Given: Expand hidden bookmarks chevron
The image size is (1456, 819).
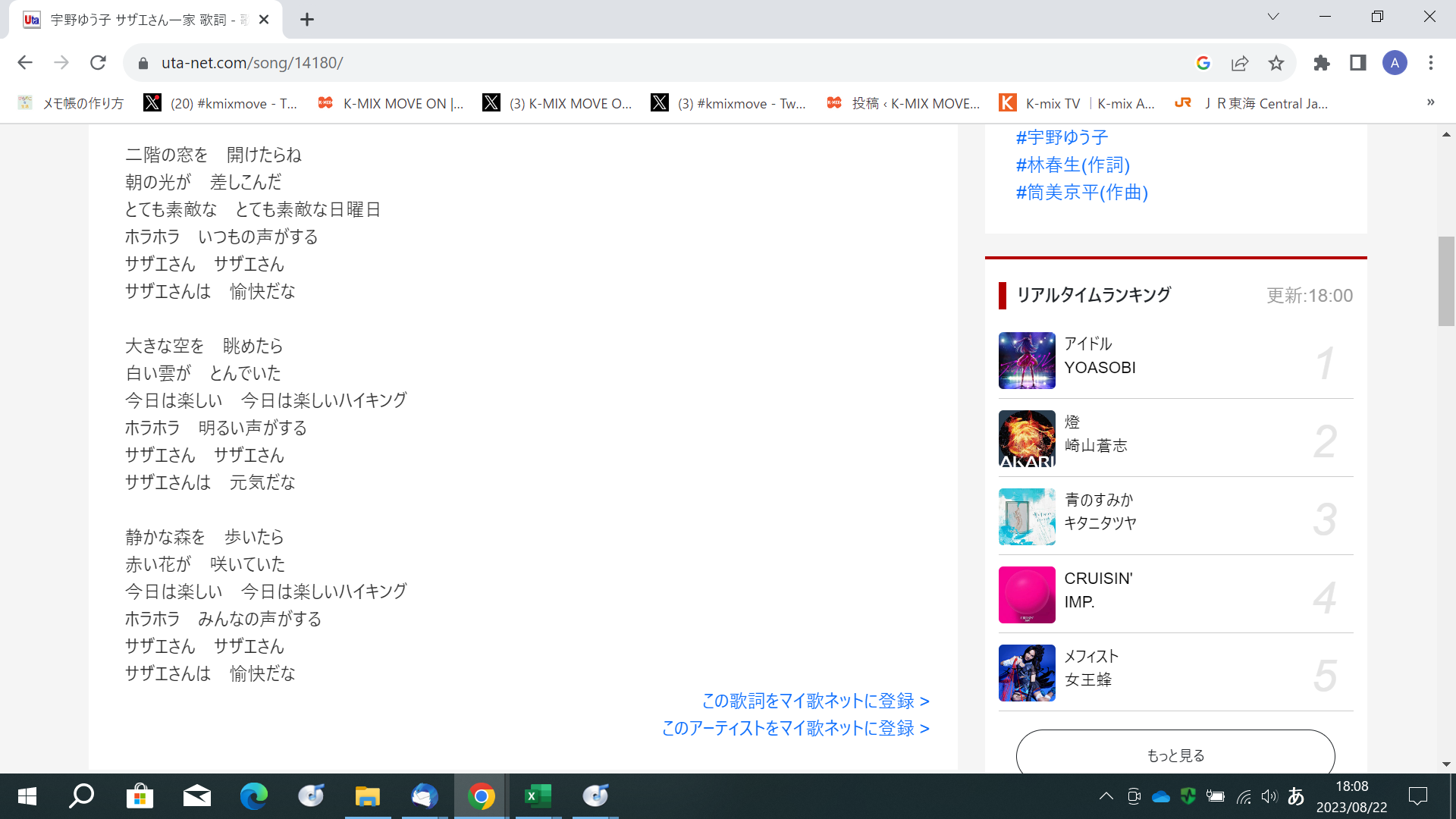Looking at the screenshot, I should (1430, 102).
